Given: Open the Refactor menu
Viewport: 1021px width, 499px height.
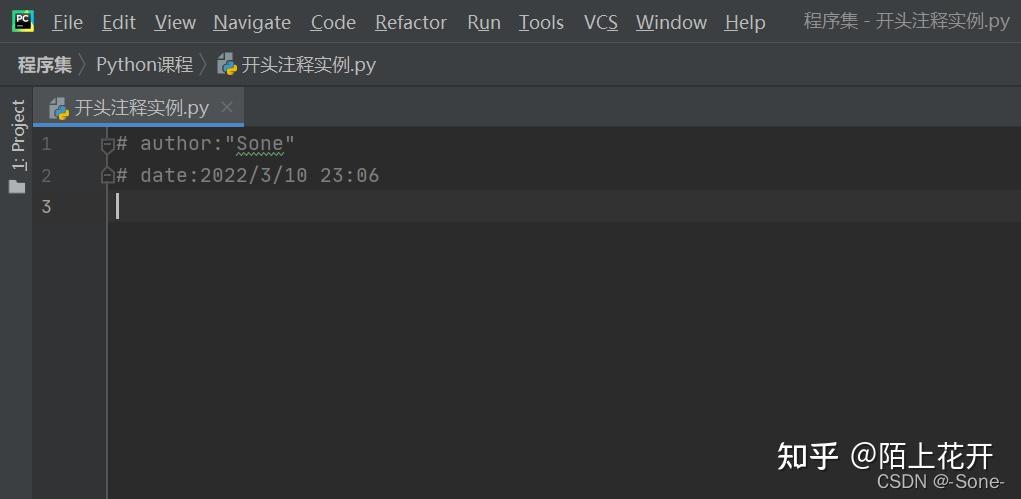Looking at the screenshot, I should coord(411,23).
